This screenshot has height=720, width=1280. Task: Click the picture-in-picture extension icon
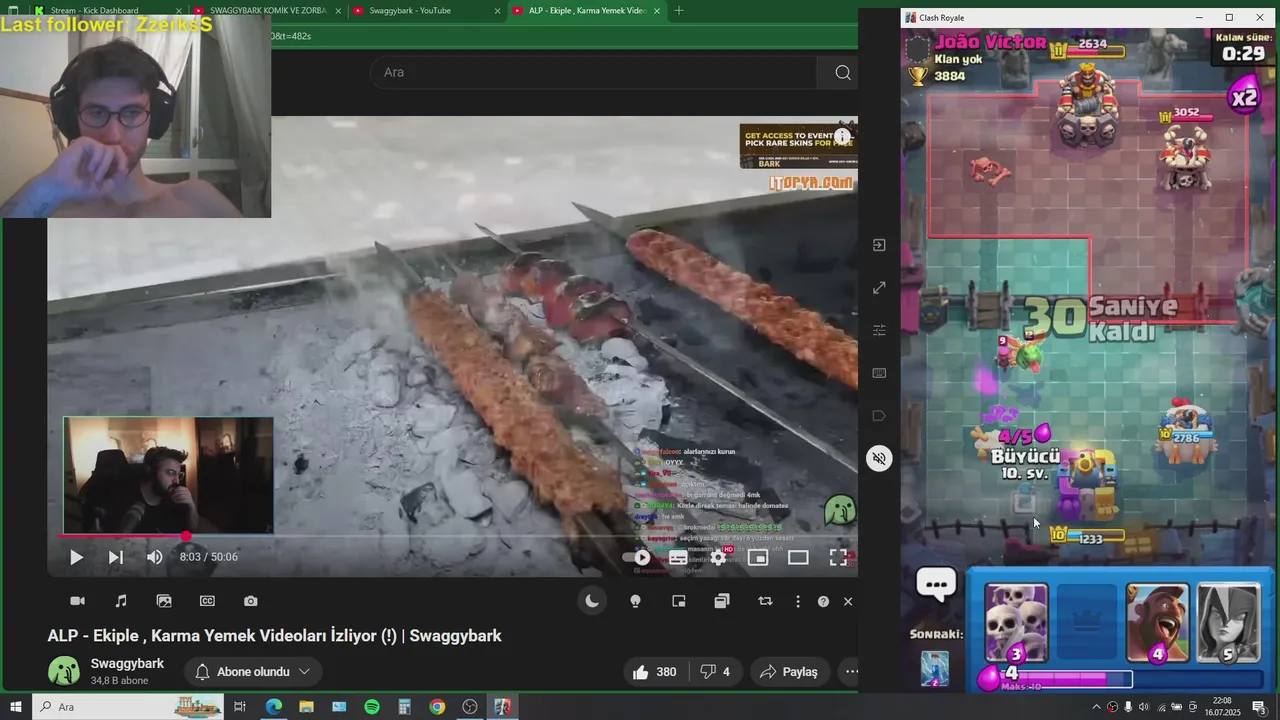[678, 601]
